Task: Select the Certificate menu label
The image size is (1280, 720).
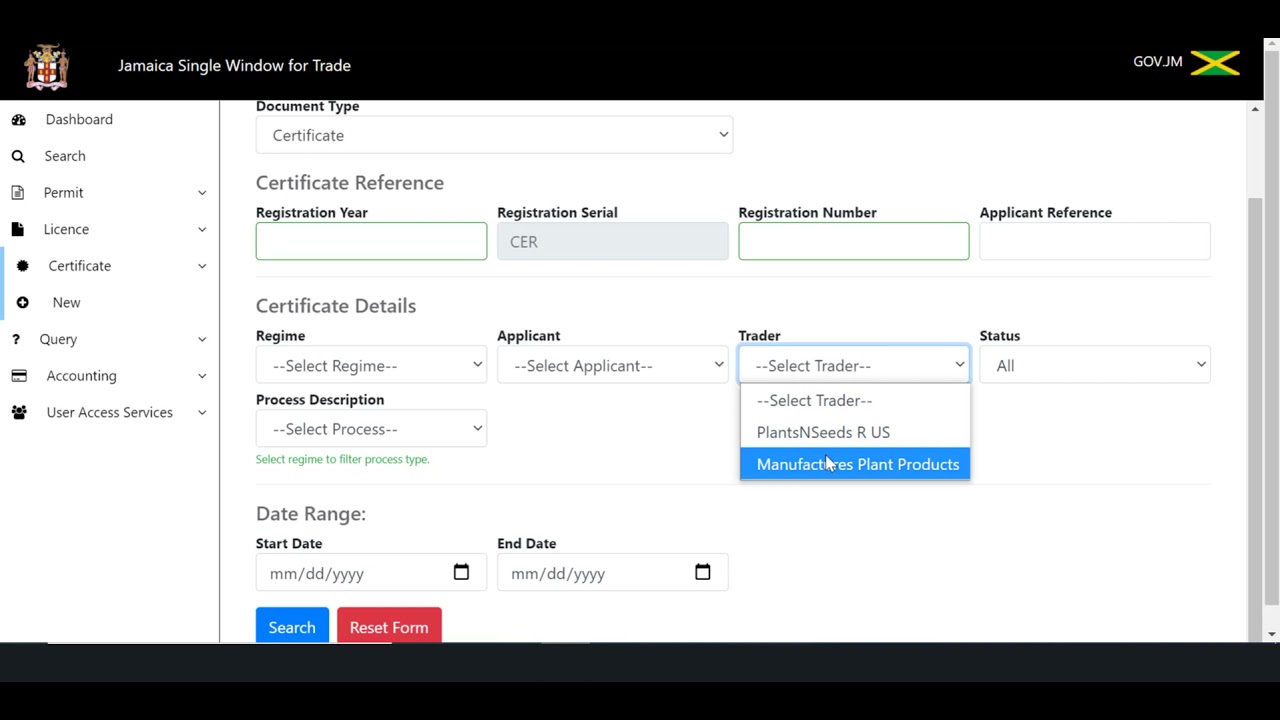Action: tap(80, 266)
